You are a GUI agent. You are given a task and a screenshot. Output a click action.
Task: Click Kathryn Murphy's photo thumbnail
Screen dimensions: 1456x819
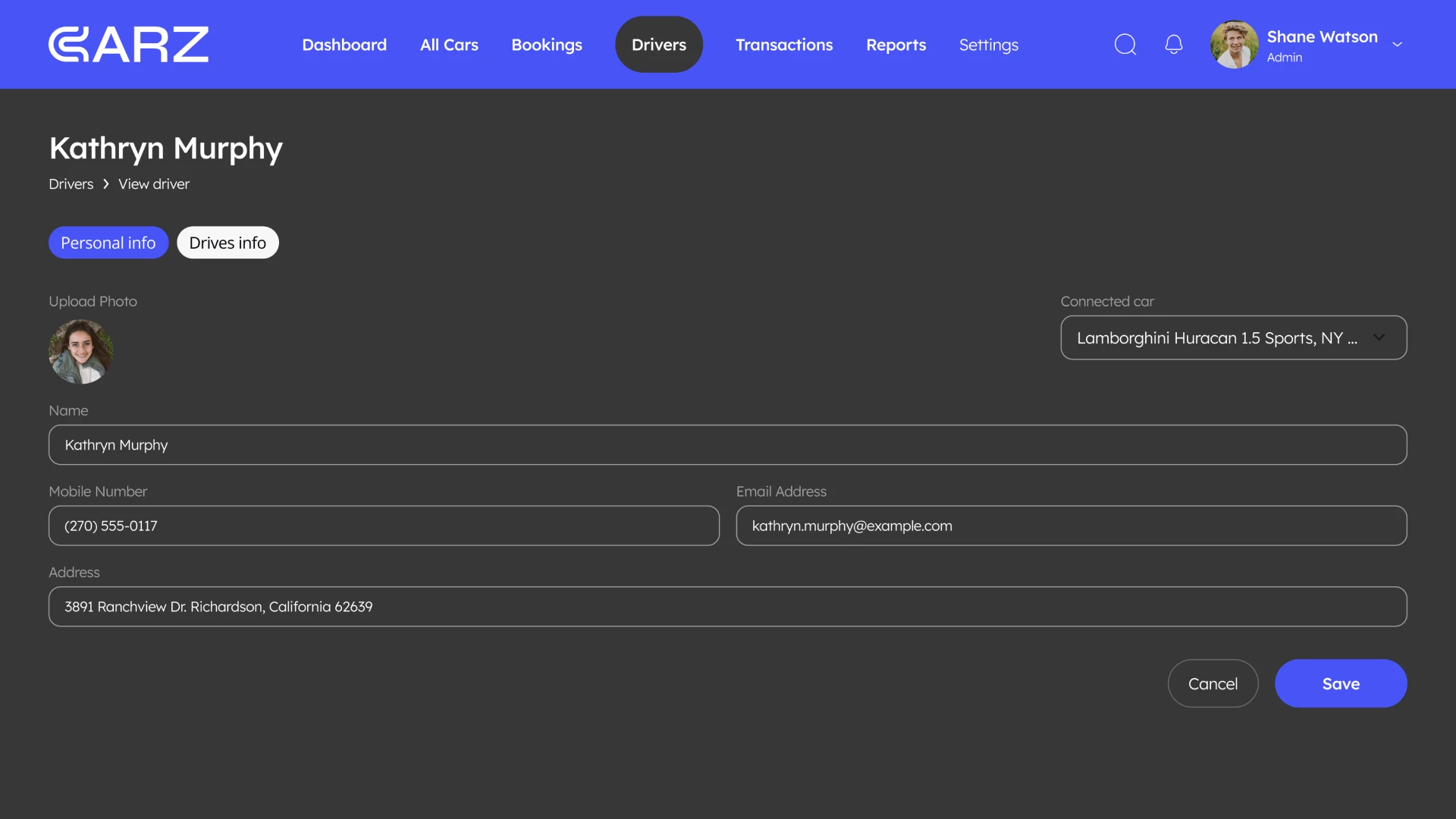click(x=80, y=351)
